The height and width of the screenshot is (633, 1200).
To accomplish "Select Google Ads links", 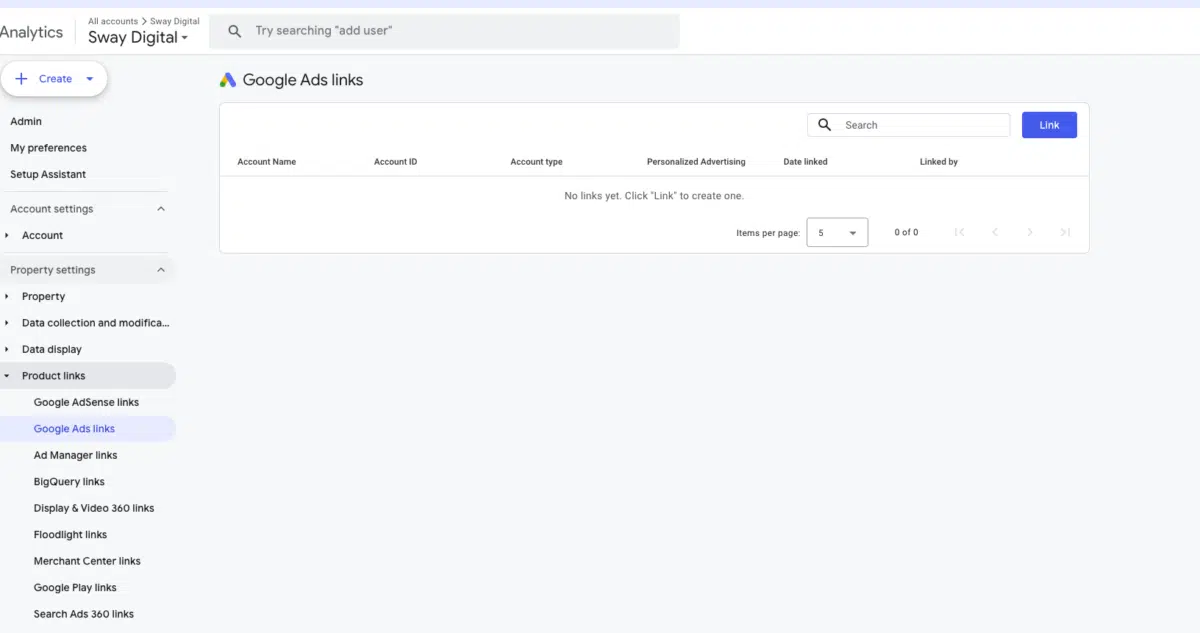I will point(74,429).
